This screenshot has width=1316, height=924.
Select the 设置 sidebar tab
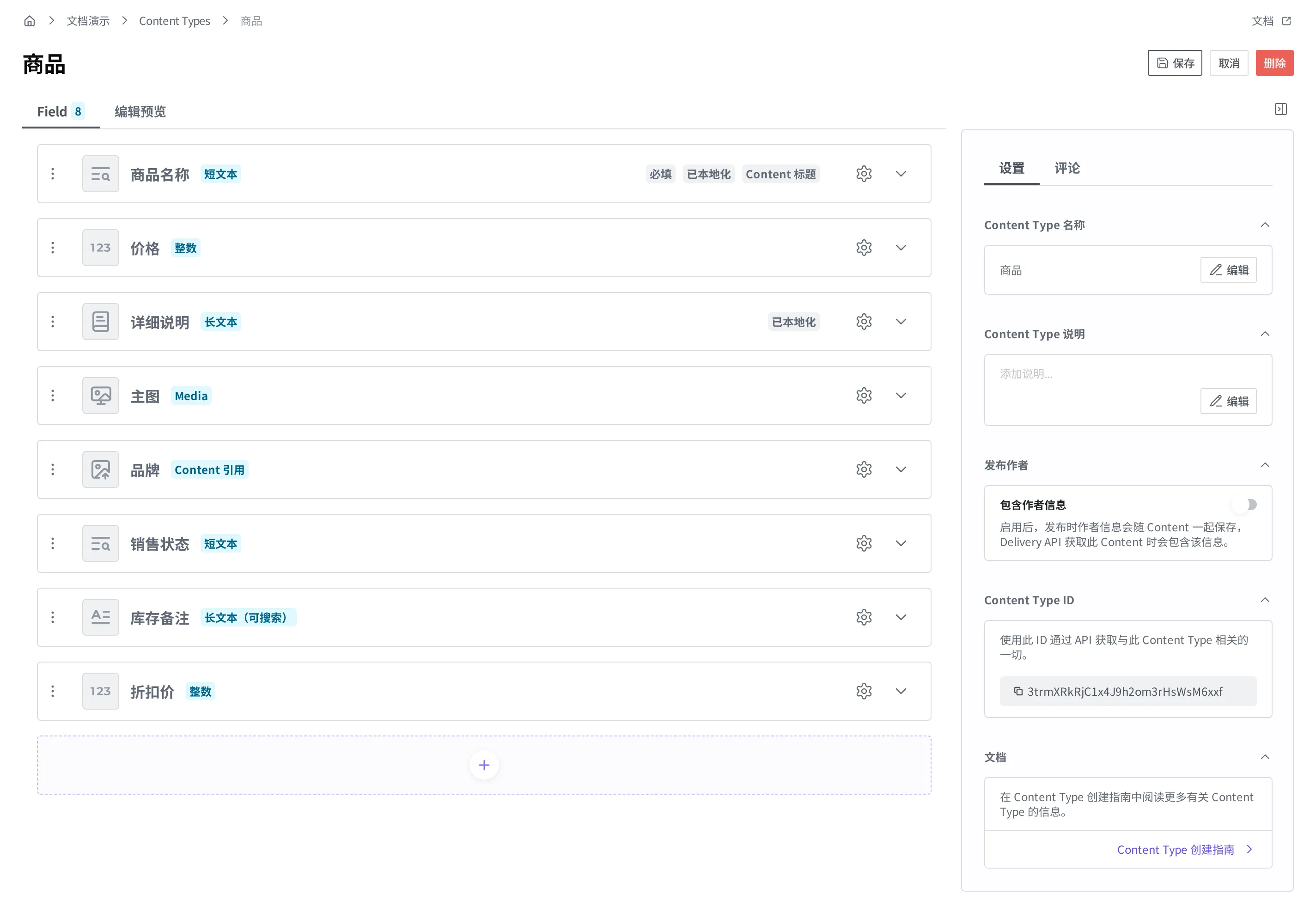pyautogui.click(x=1011, y=168)
